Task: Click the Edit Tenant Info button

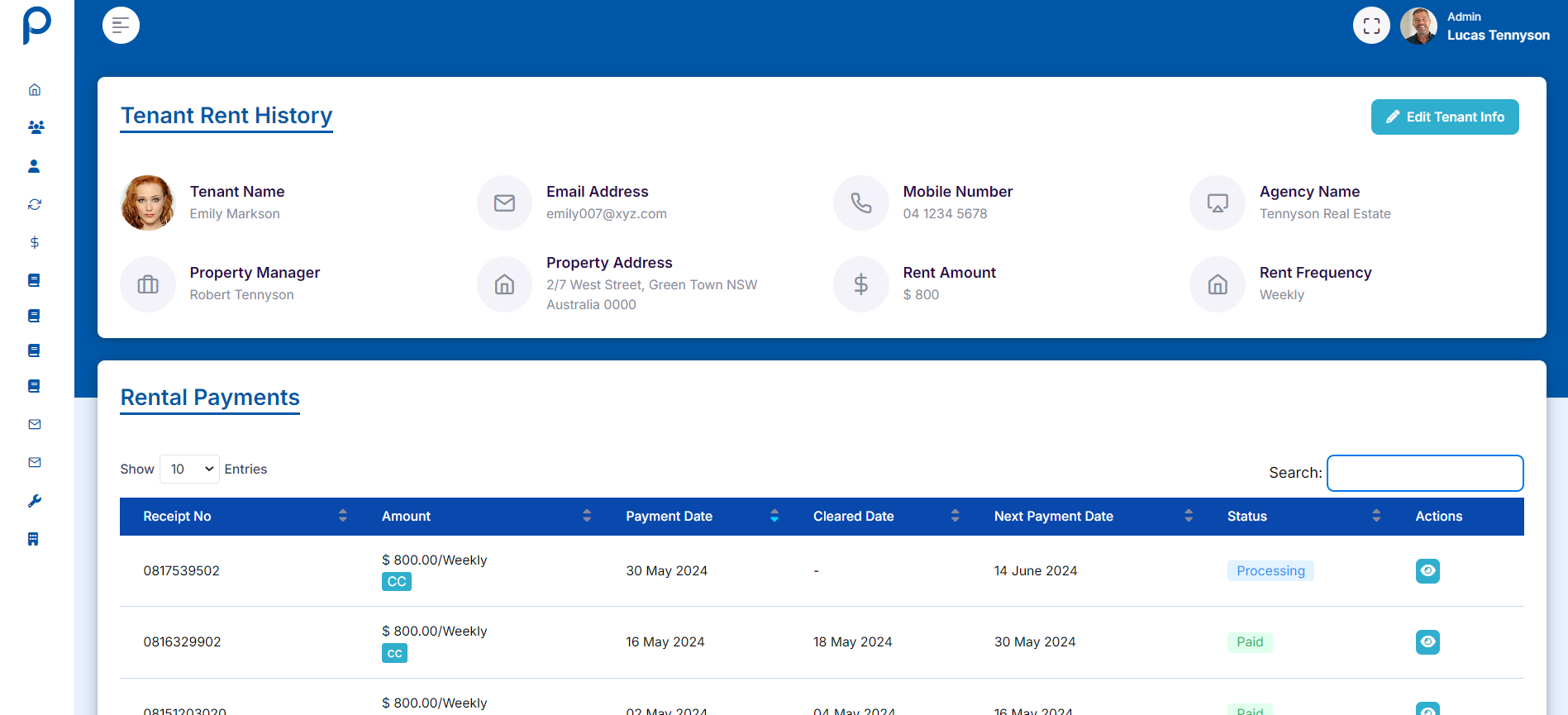Action: pos(1444,117)
